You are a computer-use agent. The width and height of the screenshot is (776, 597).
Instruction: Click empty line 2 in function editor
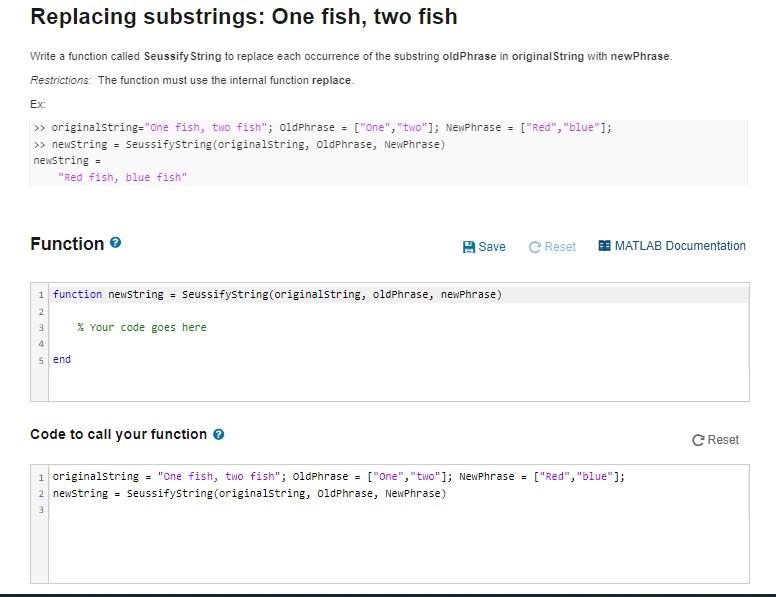click(399, 311)
